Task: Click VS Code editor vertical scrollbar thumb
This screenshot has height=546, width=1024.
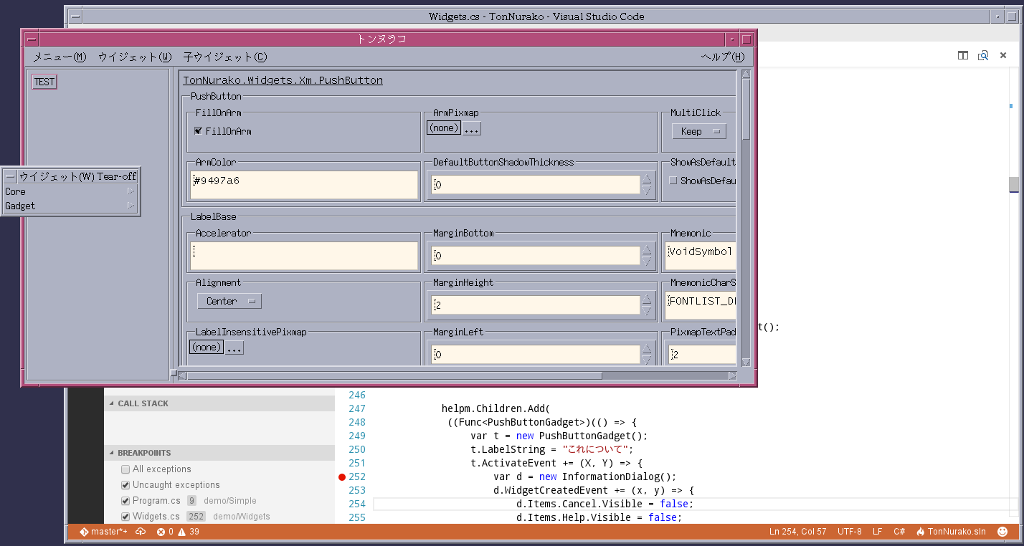Action: pos(1014,184)
